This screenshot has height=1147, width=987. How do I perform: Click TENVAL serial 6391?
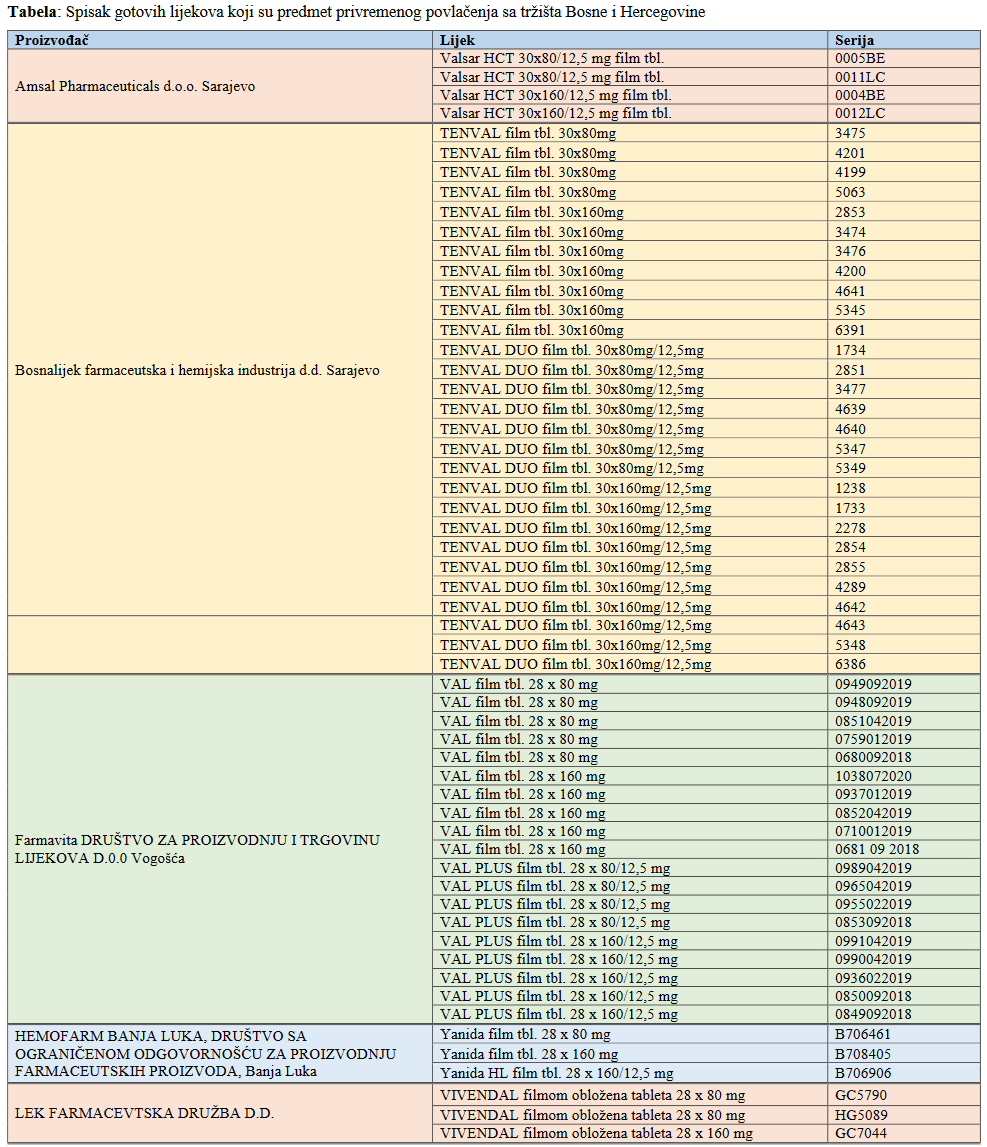tap(850, 331)
